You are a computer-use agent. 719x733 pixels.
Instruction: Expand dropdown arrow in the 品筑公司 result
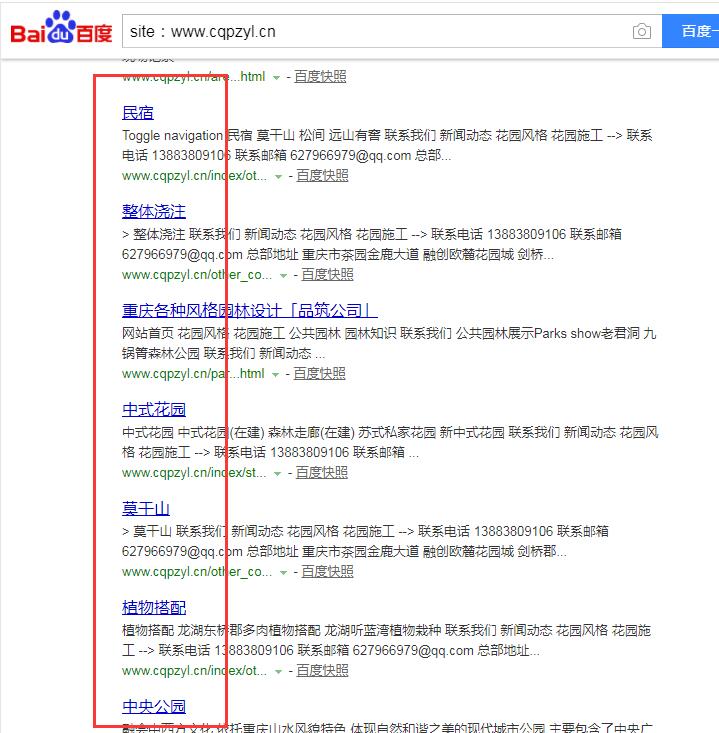coord(275,375)
